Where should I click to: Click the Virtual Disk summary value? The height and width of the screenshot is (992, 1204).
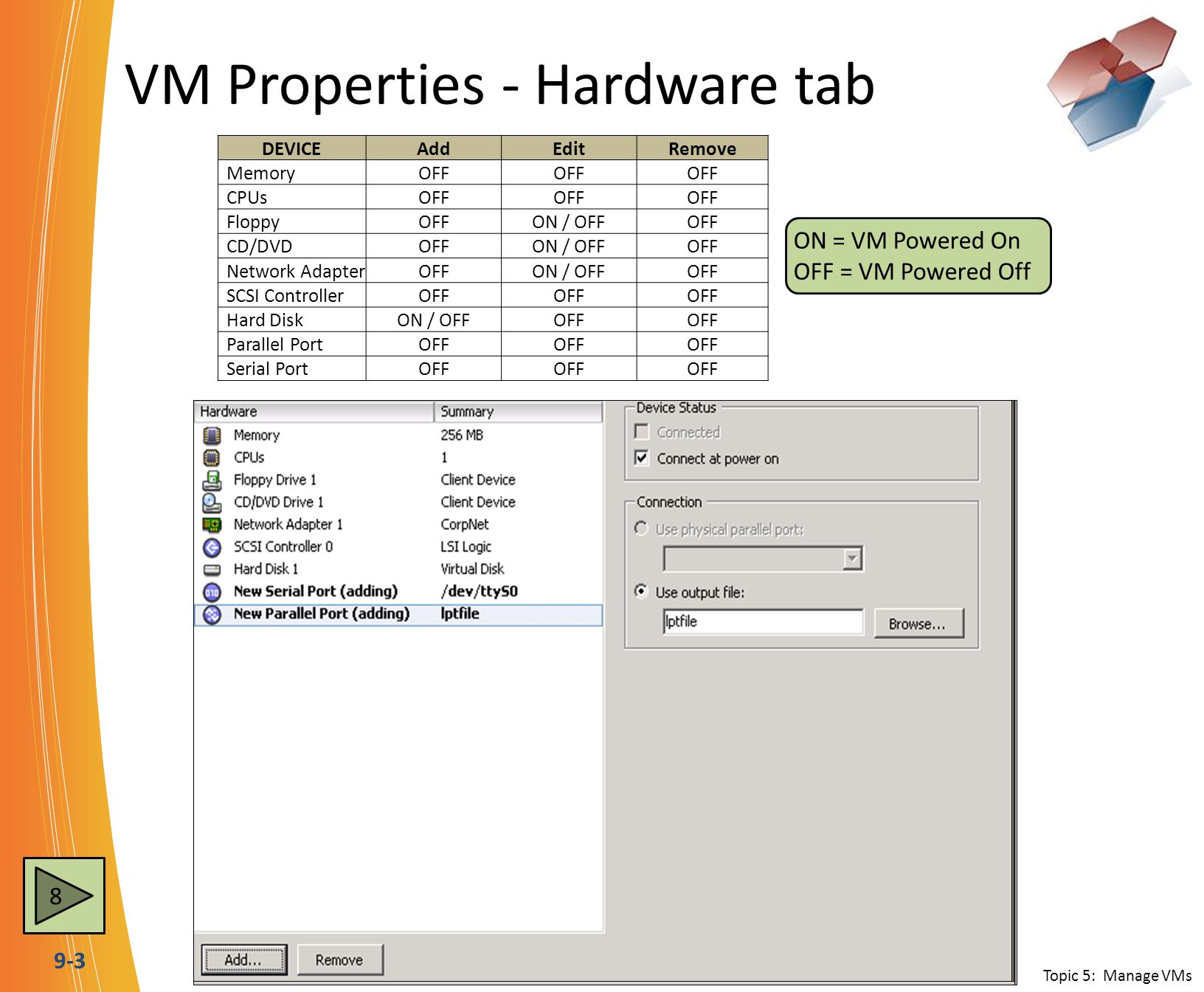click(472, 569)
